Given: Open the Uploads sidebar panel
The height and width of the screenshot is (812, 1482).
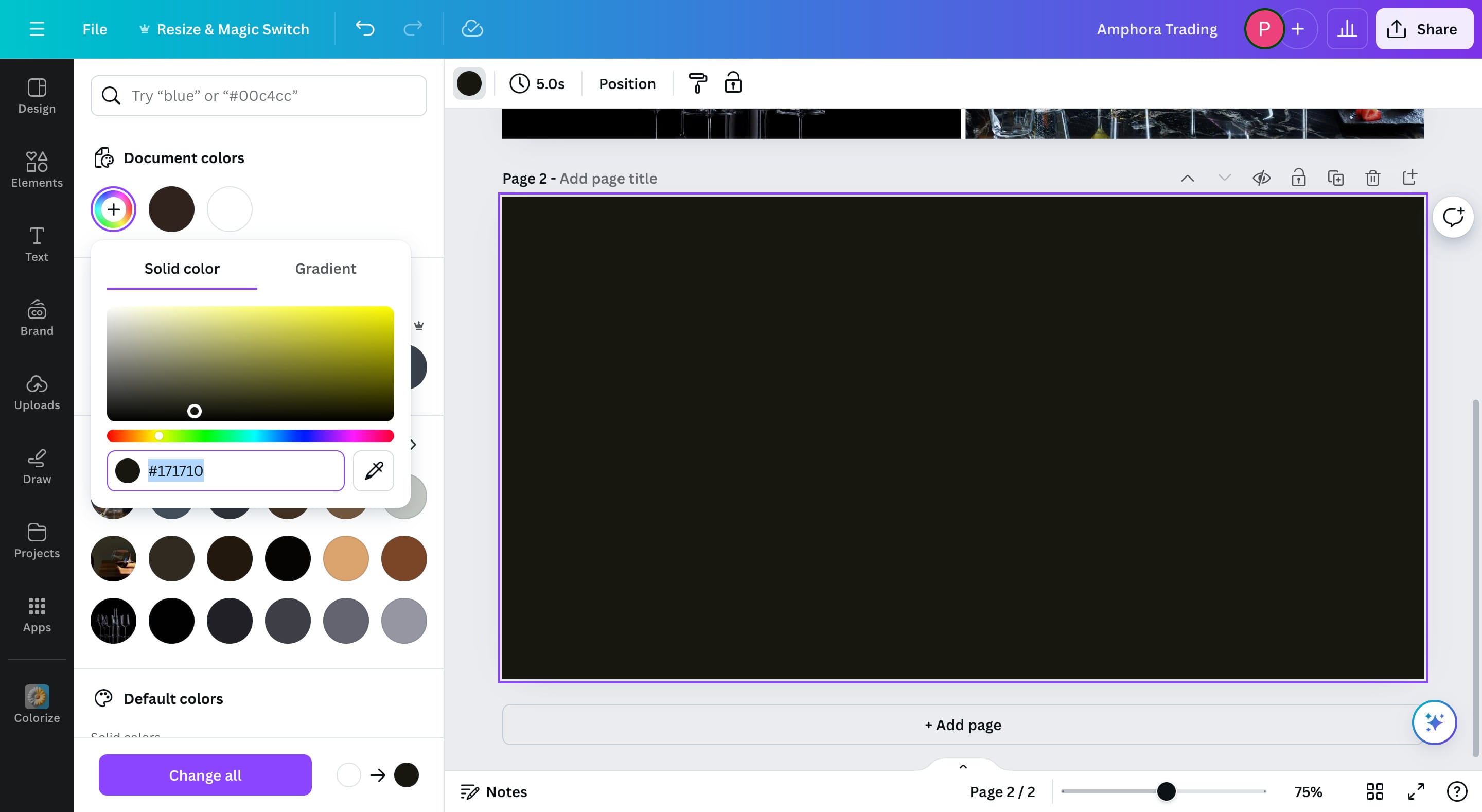Looking at the screenshot, I should [37, 392].
